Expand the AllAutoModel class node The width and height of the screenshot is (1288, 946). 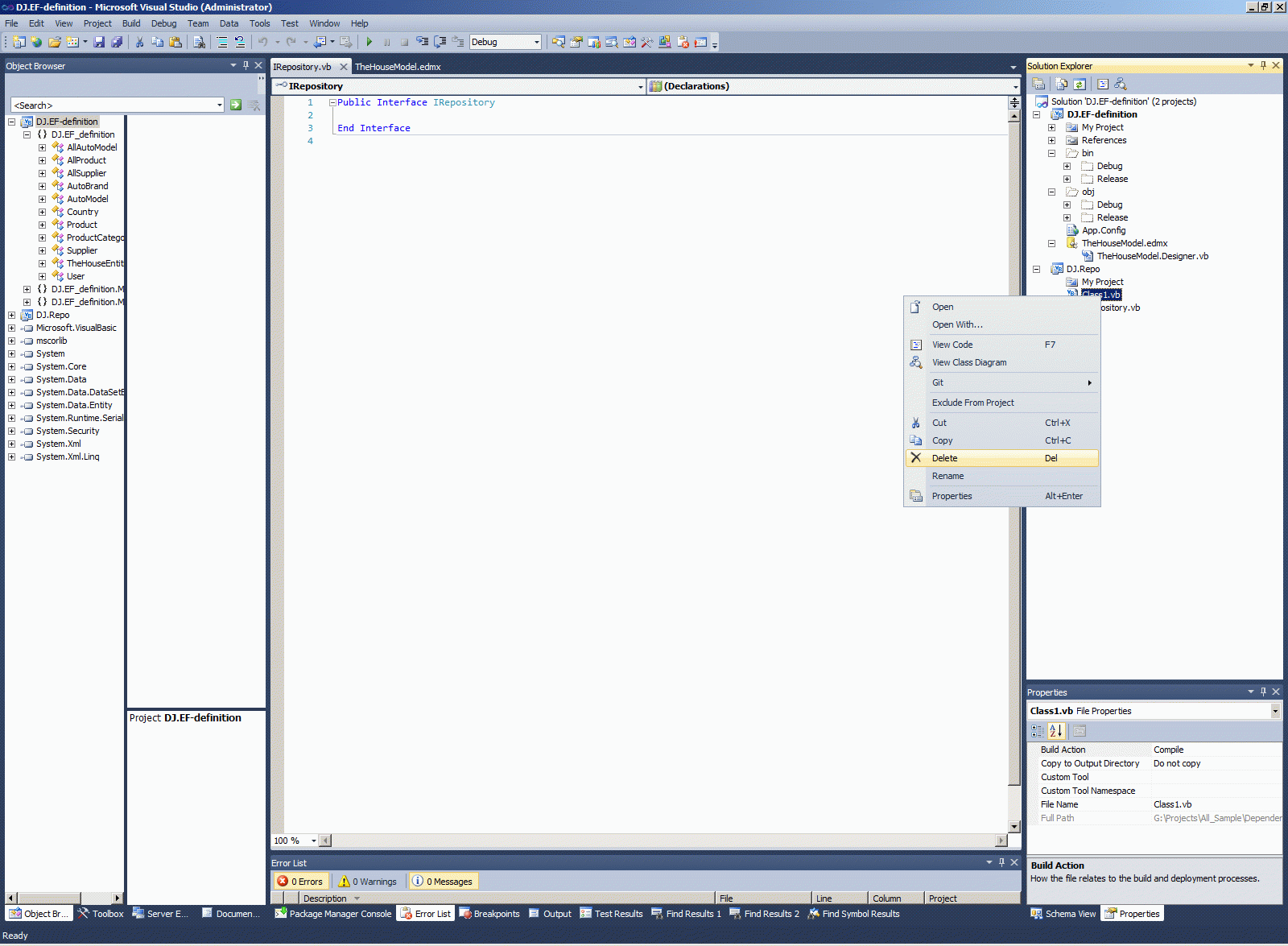[43, 147]
